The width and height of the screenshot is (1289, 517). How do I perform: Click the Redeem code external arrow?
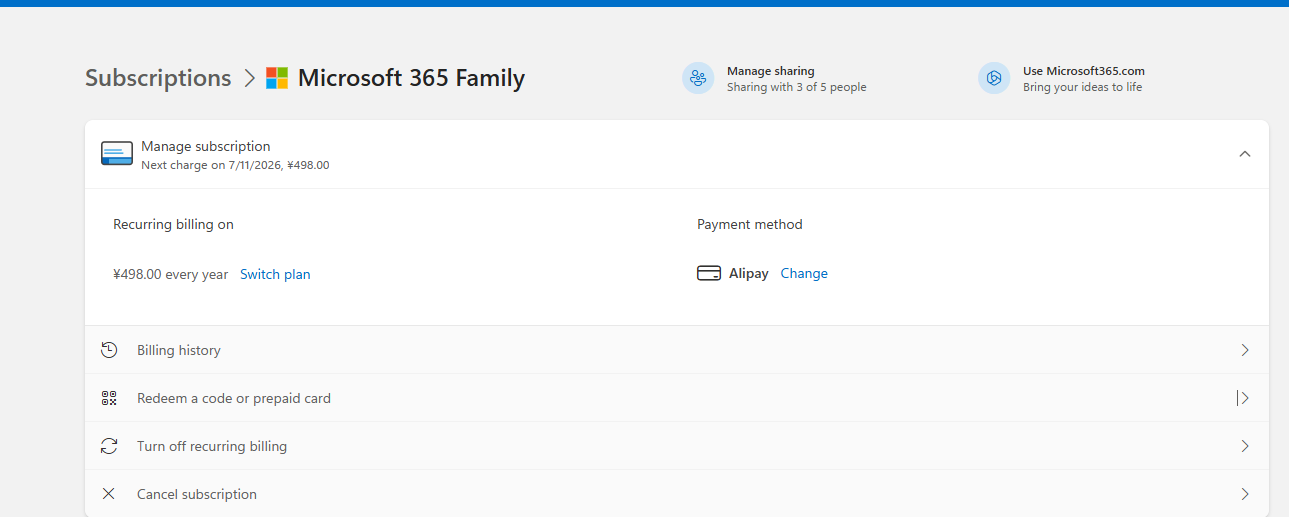1243,398
